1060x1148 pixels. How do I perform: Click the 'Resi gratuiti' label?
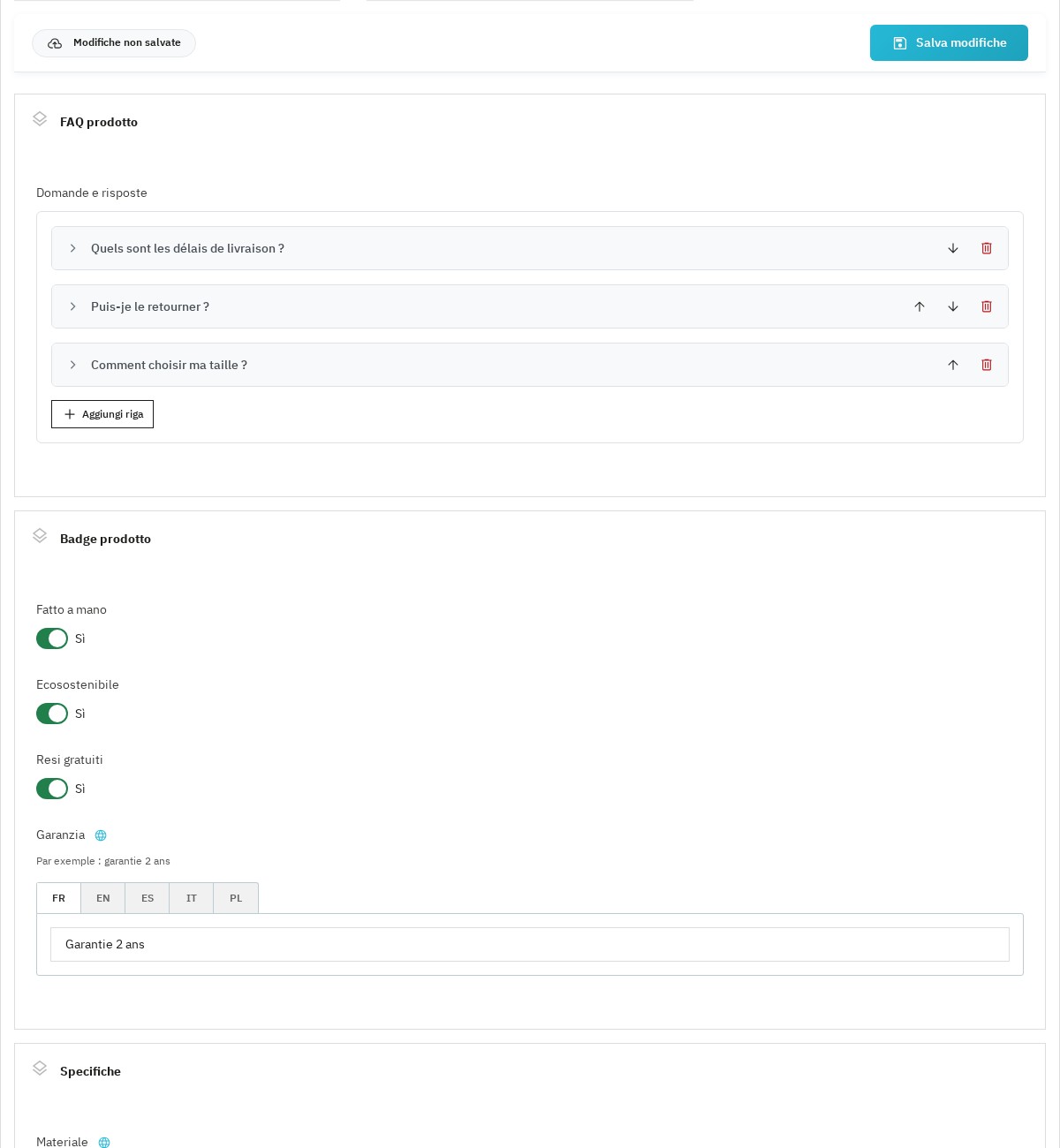point(70,759)
